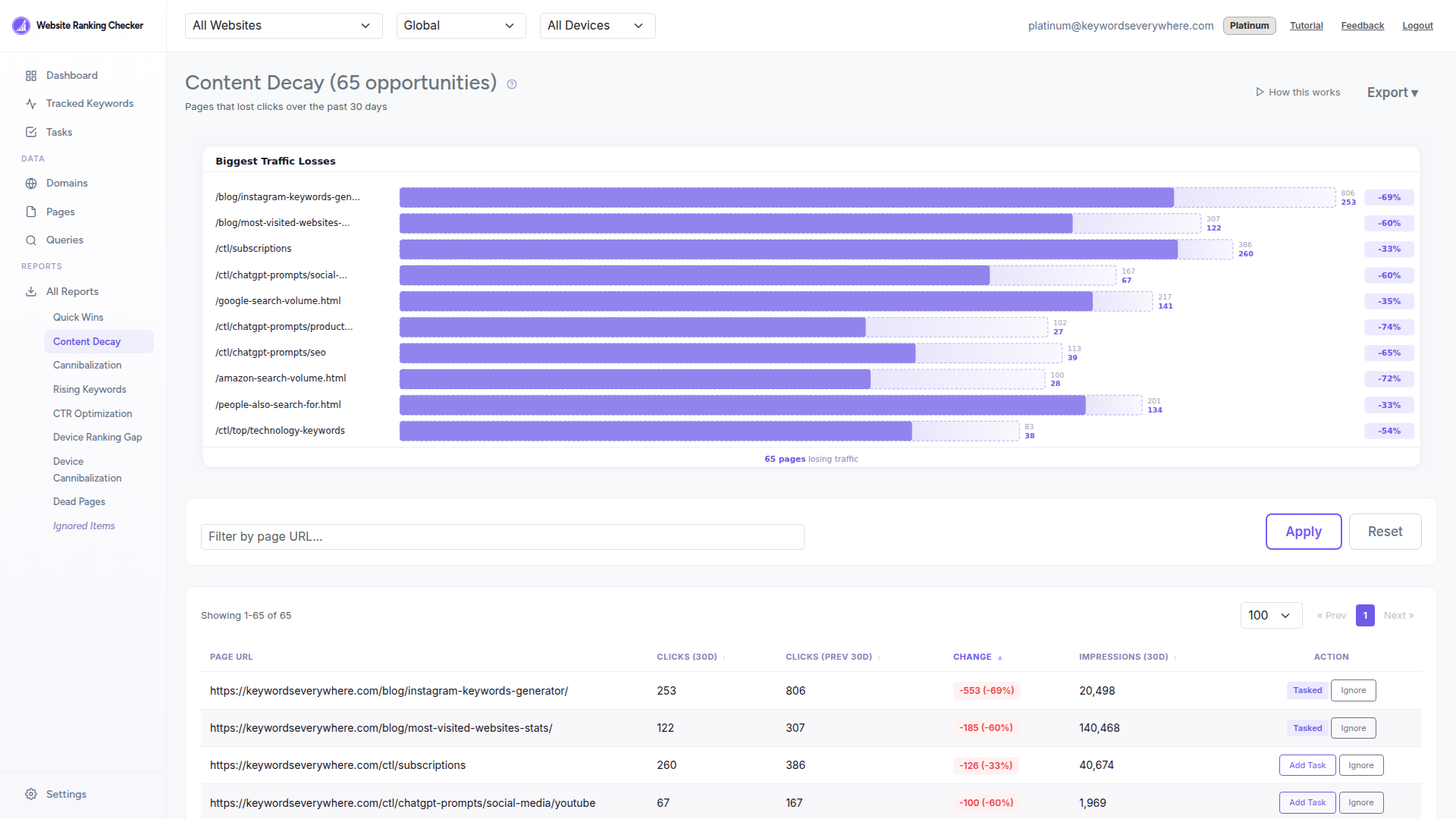Click the Apply button

coord(1303,531)
